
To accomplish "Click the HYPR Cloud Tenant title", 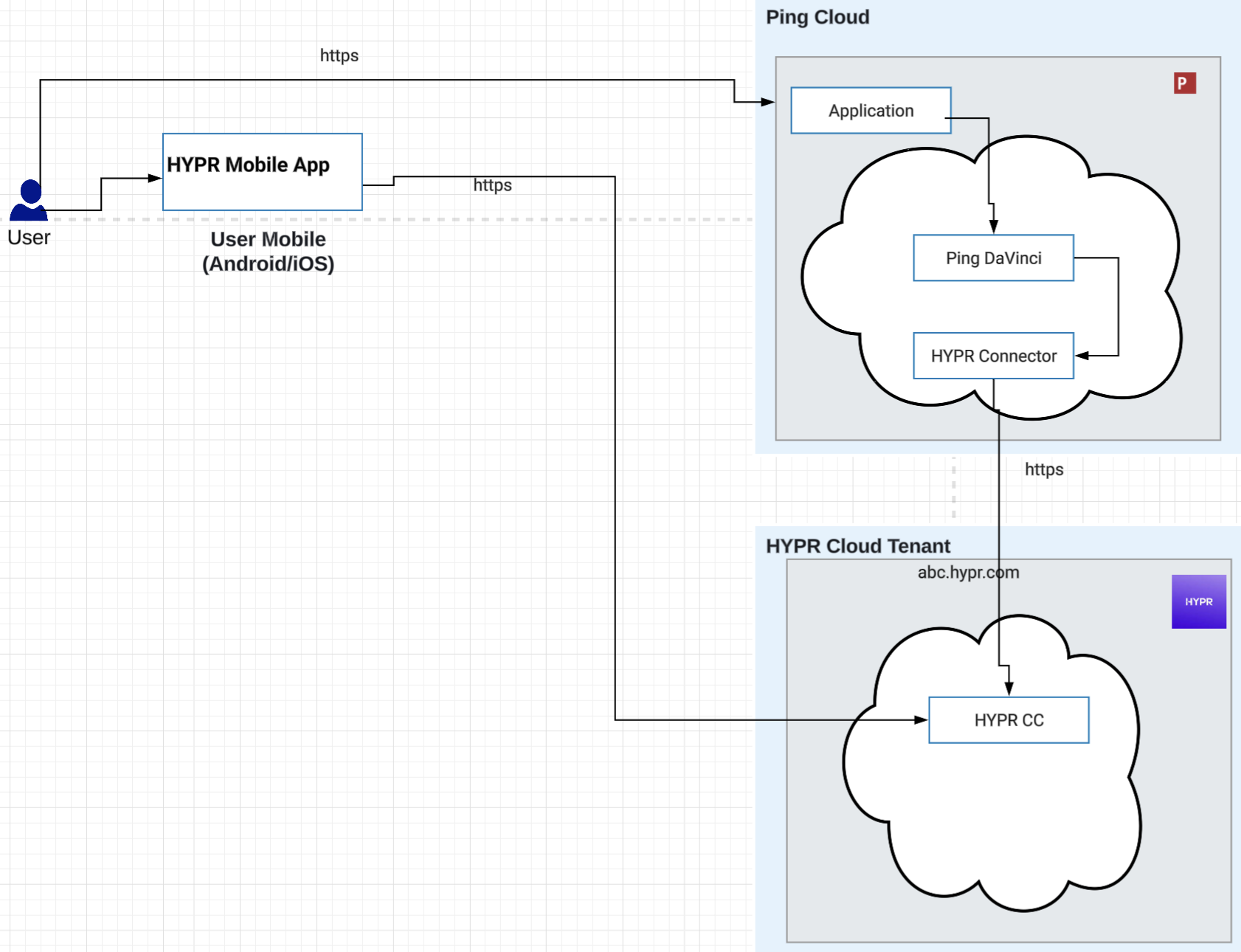I will (858, 546).
